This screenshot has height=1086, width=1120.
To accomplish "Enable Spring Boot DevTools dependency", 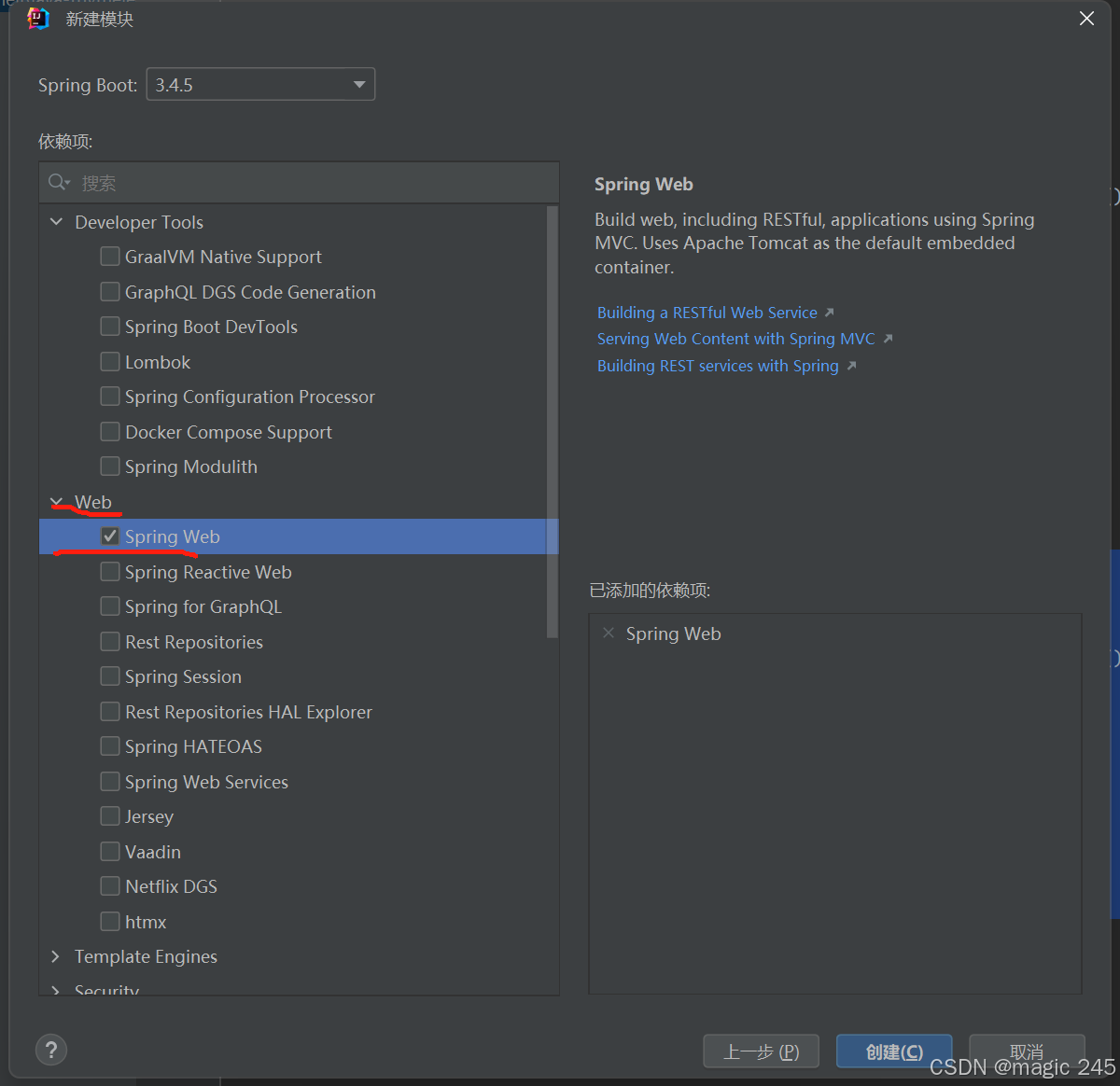I will pos(110,327).
